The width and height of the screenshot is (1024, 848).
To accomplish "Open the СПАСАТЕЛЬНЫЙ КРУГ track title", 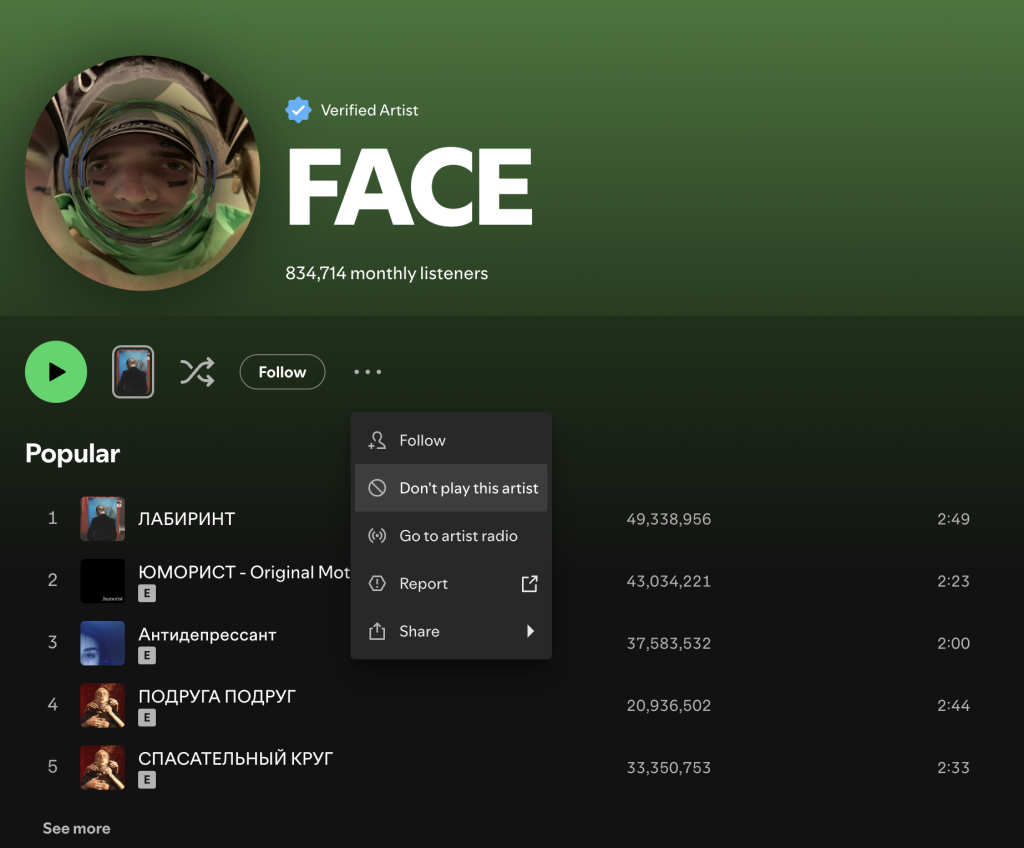I will [x=235, y=758].
